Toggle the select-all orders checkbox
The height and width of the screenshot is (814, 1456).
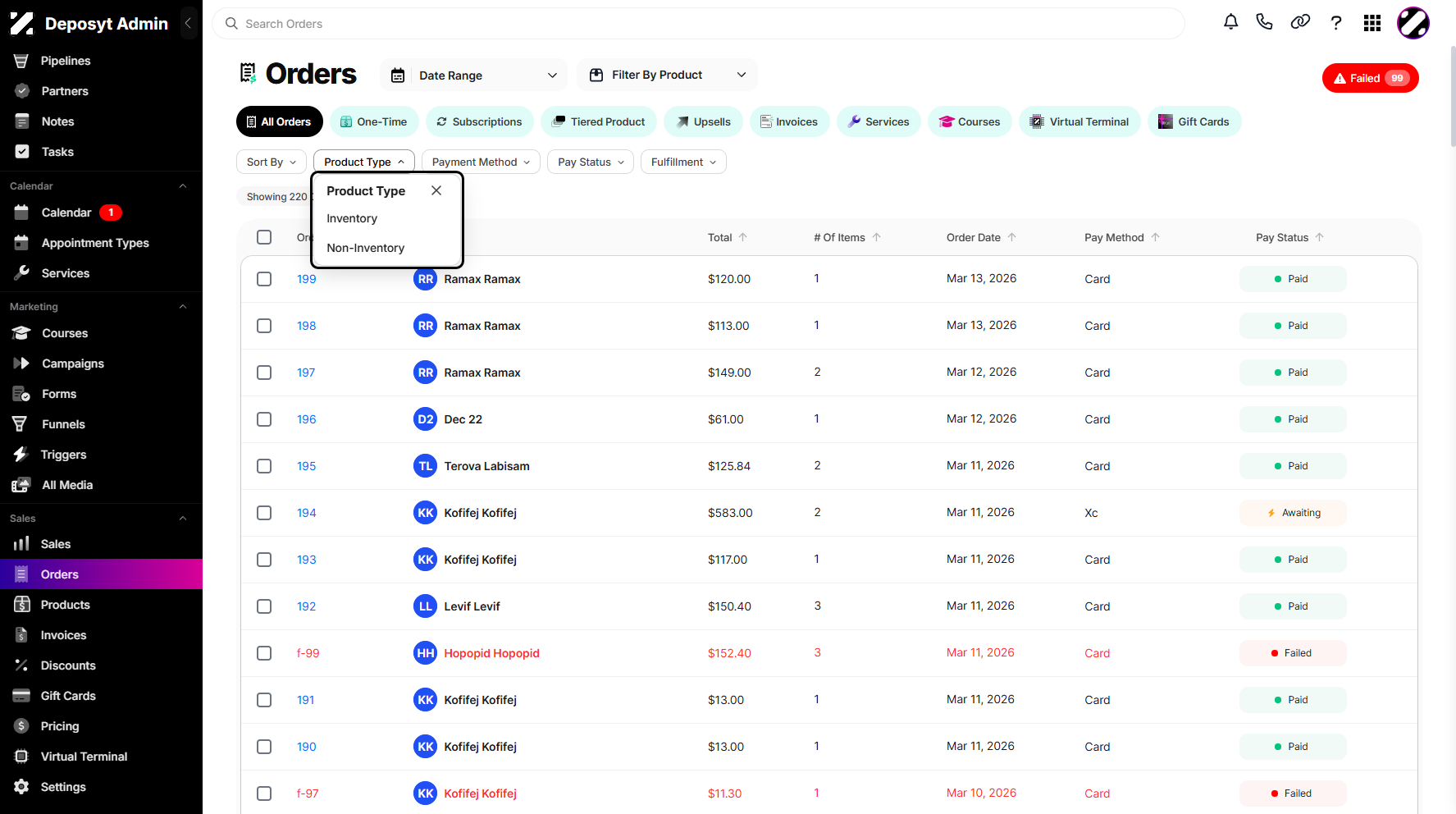[x=264, y=237]
